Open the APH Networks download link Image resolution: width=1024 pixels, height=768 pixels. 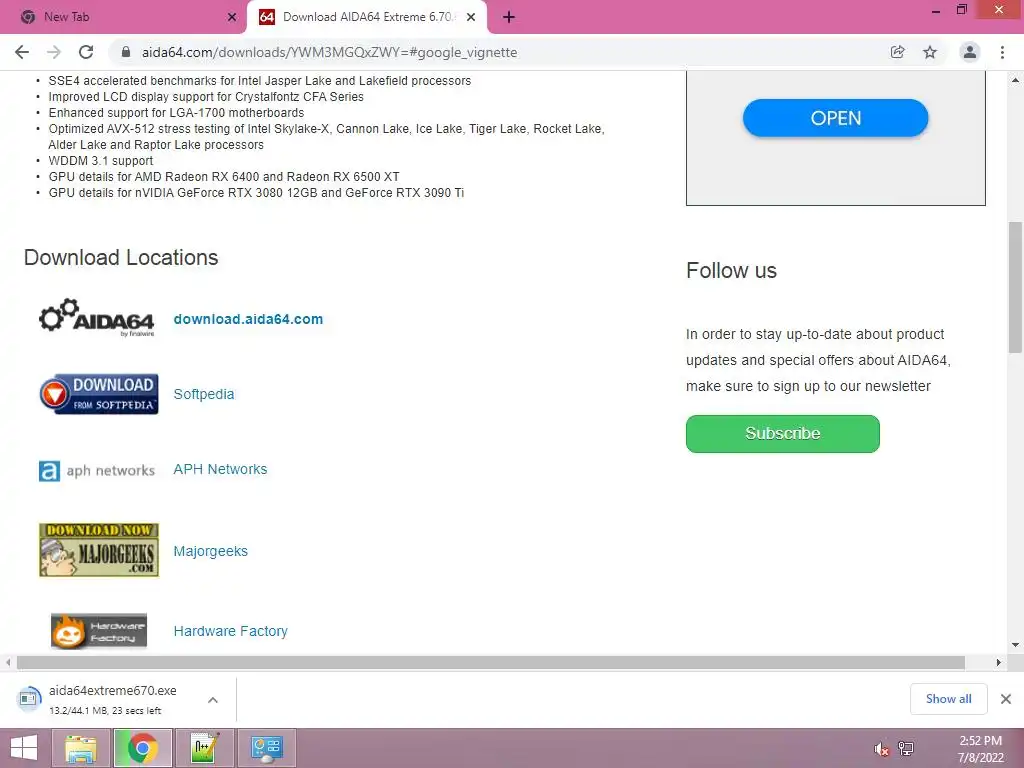[220, 470]
